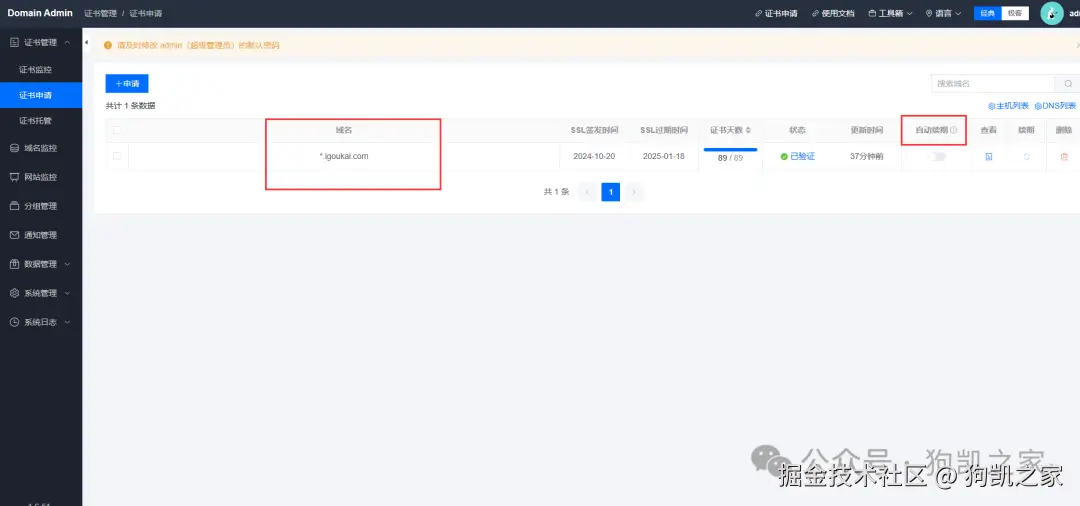Click the 已验证 status text
This screenshot has height=506, width=1080.
pos(802,157)
